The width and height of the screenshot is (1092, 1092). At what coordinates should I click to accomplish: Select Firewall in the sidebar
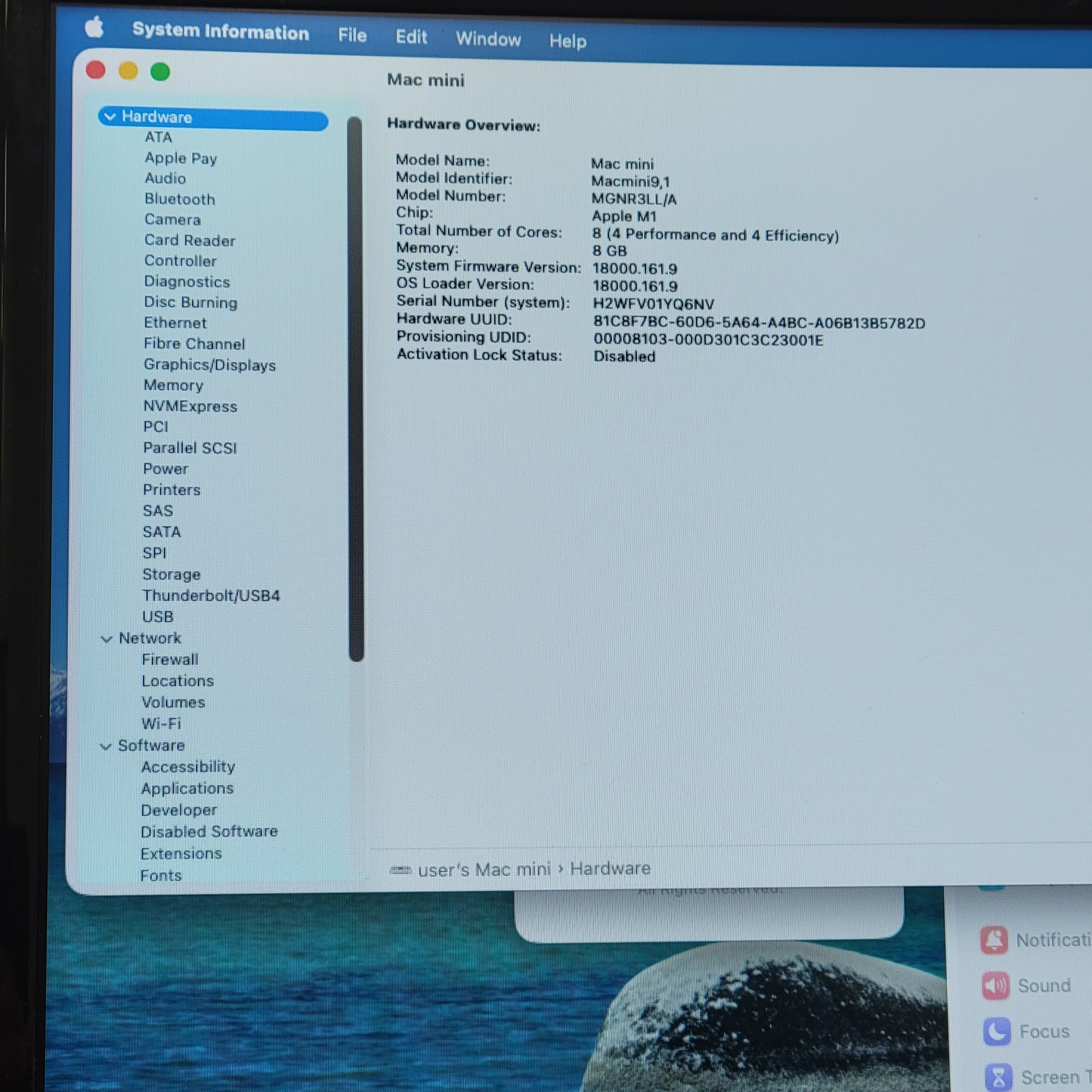coord(170,660)
